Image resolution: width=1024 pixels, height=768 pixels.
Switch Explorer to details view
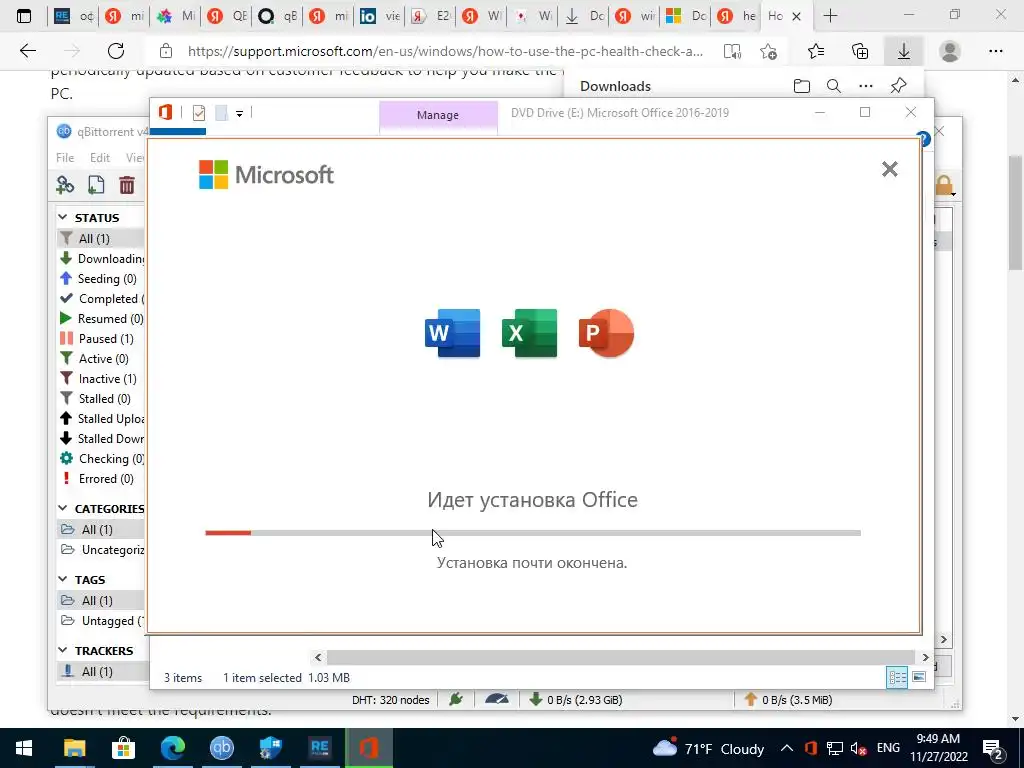897,677
